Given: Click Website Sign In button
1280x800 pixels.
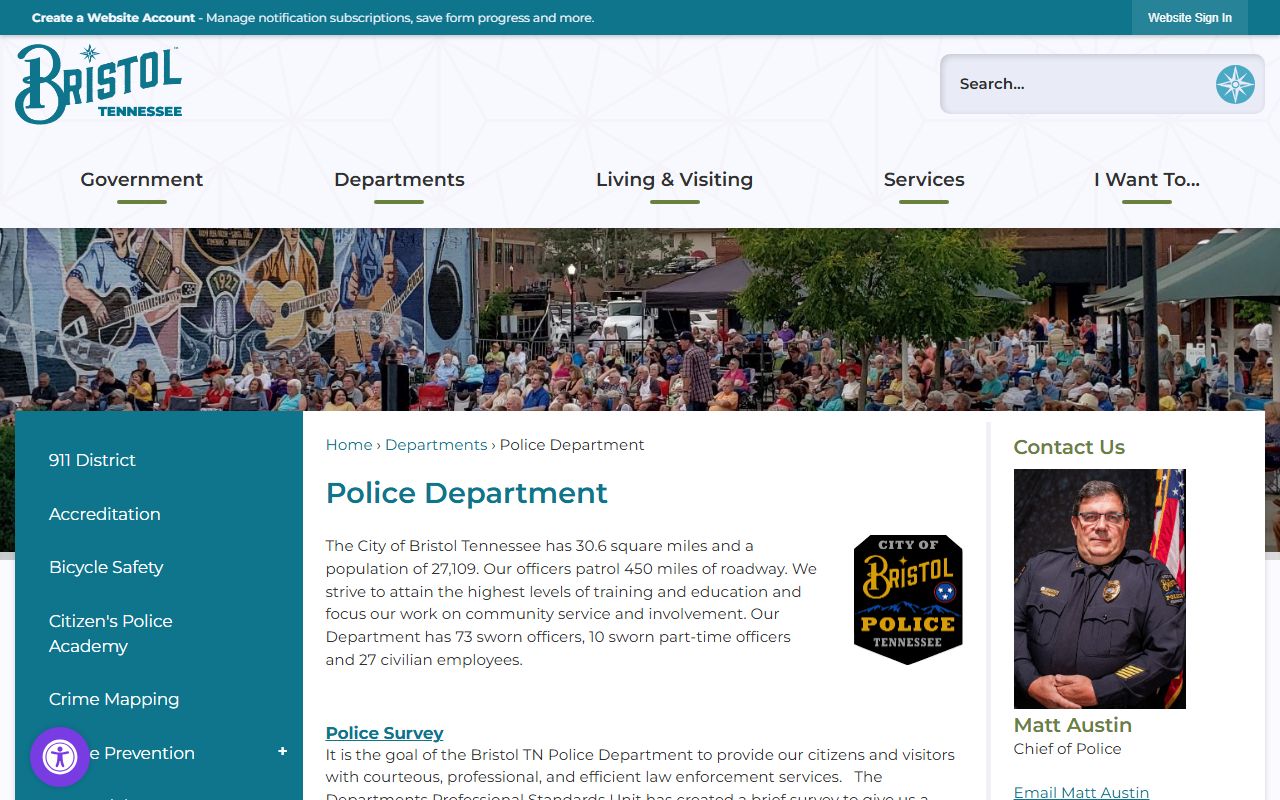Looking at the screenshot, I should [x=1190, y=18].
